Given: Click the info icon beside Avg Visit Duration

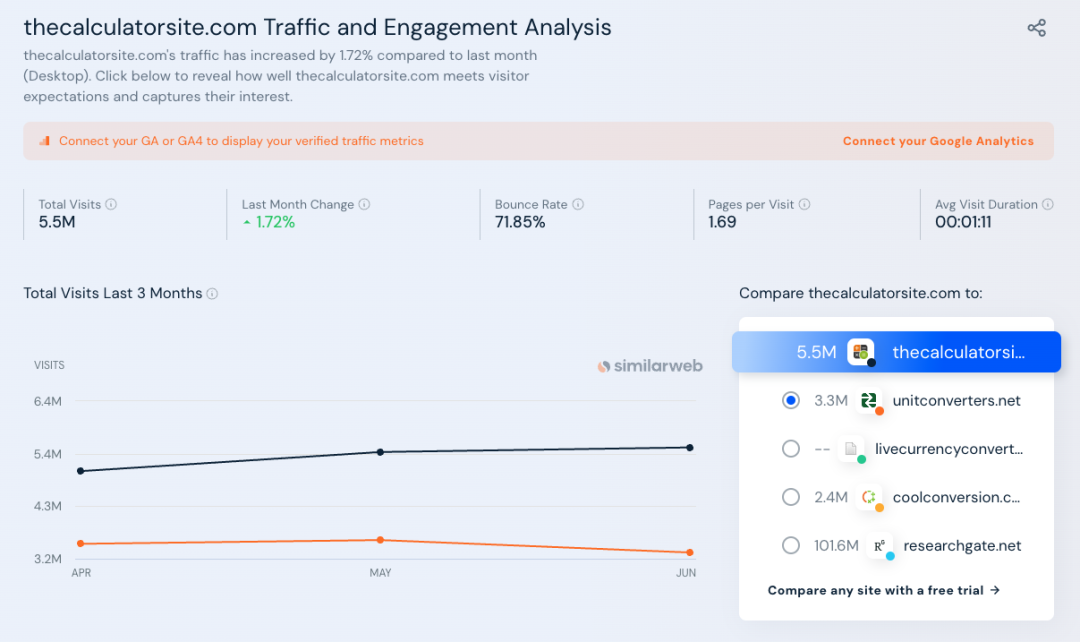Looking at the screenshot, I should 1048,204.
